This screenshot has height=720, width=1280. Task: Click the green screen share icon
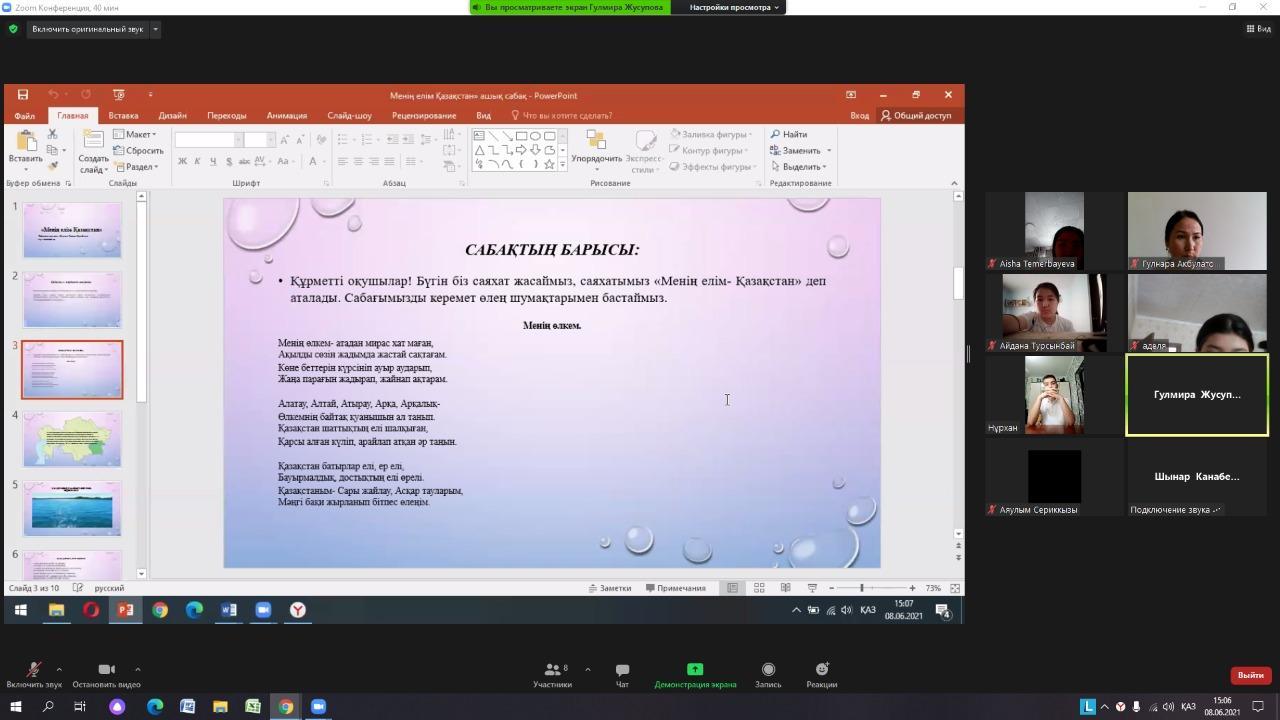pos(695,670)
